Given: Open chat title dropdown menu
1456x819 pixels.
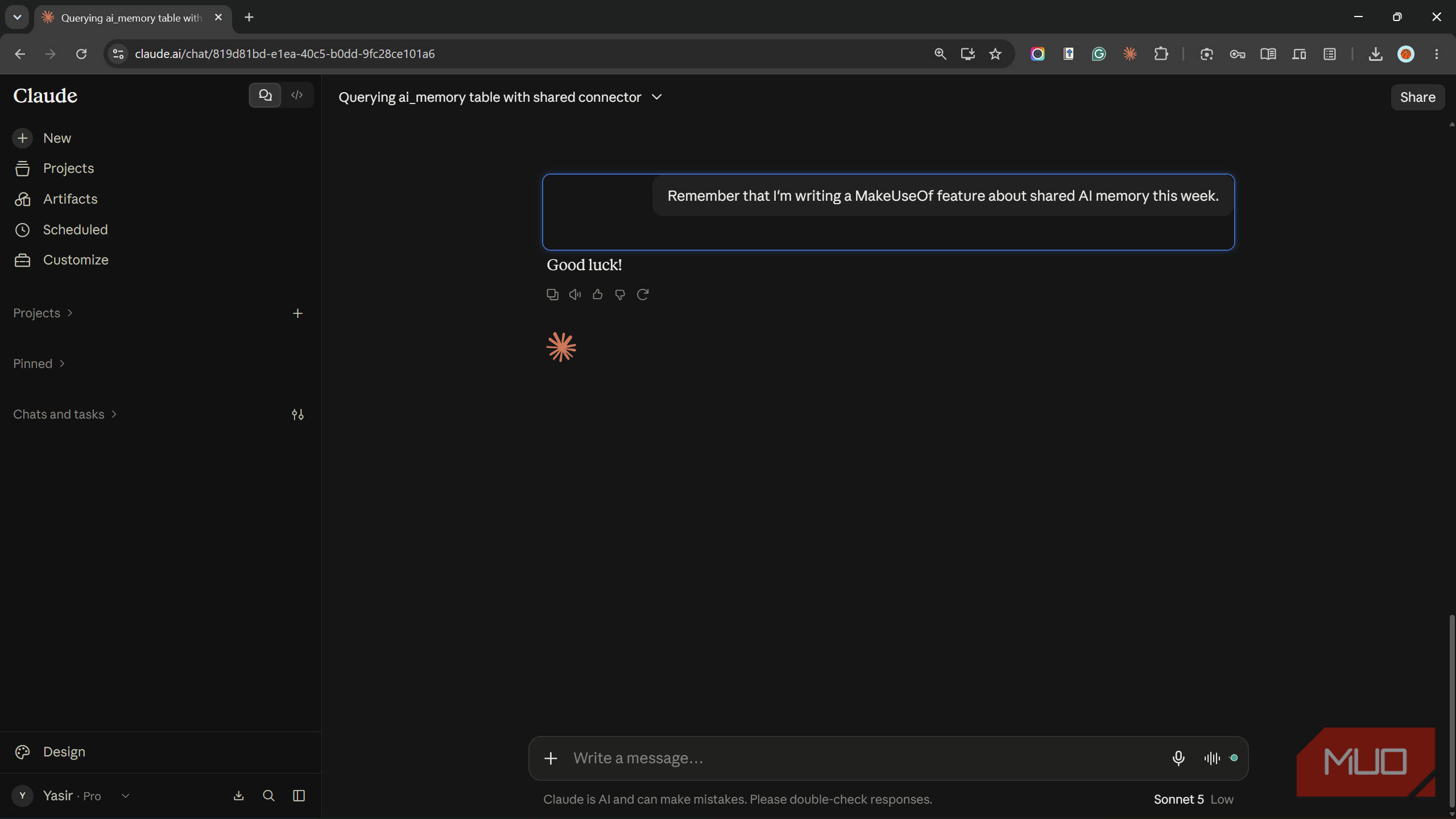Looking at the screenshot, I should [657, 97].
